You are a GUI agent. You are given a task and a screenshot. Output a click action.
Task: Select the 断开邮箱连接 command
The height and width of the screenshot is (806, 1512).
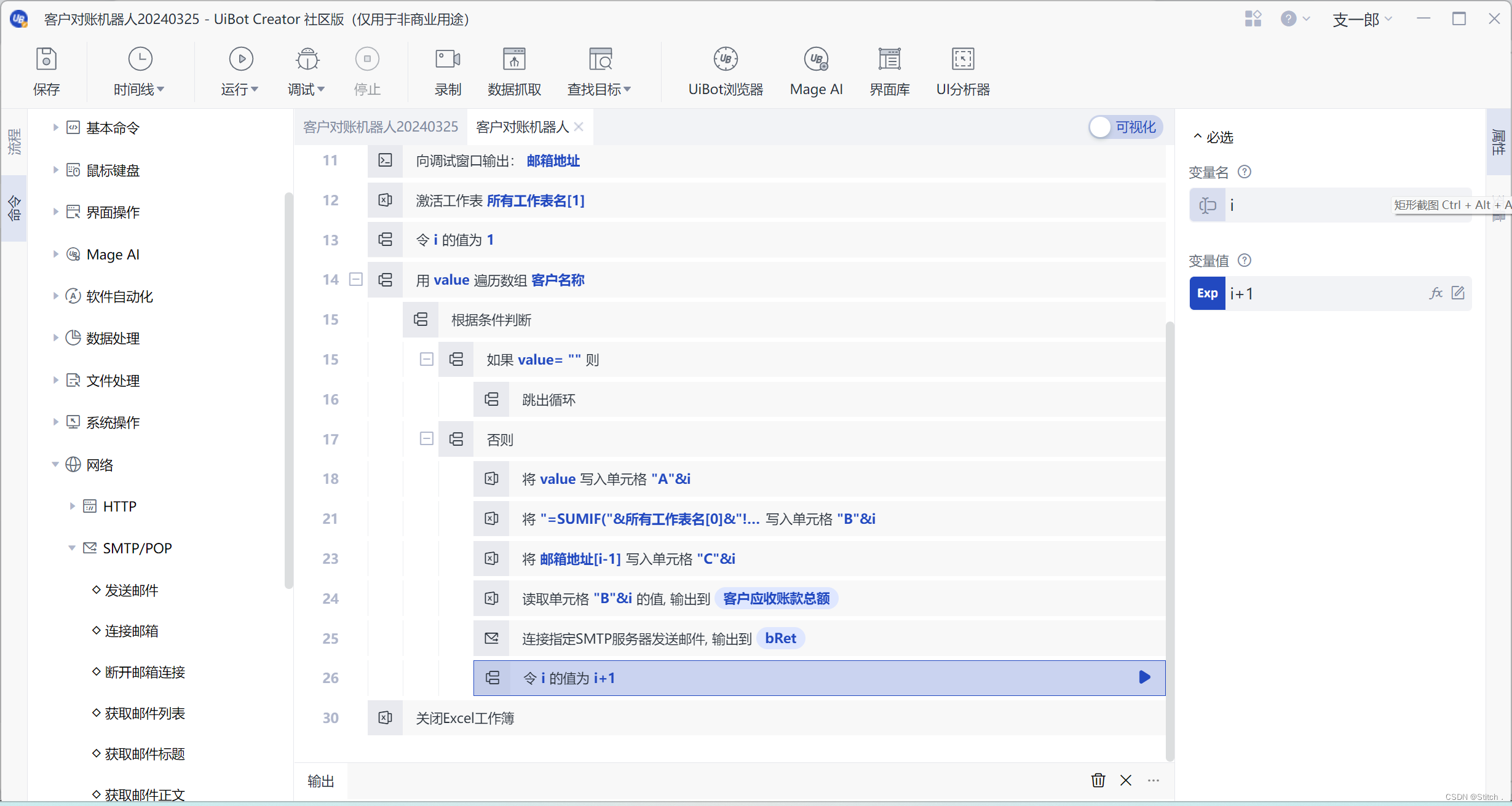click(145, 672)
